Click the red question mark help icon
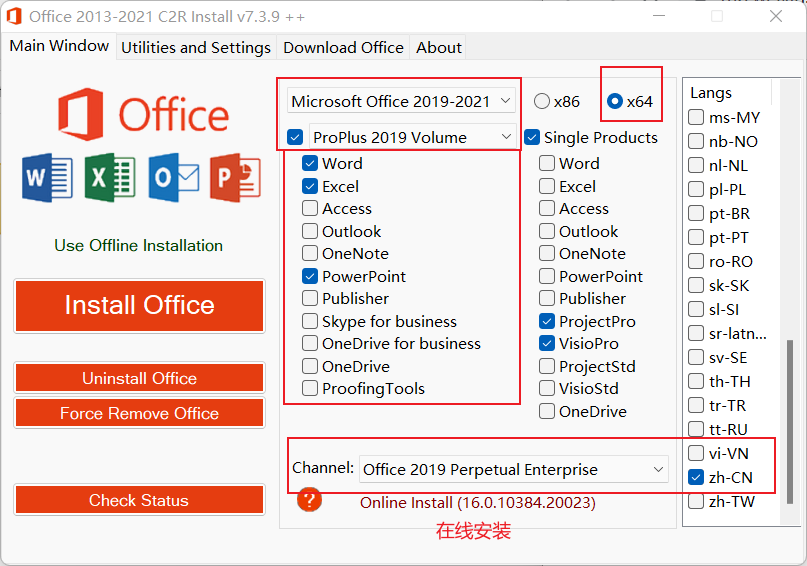Viewport: 807px width, 566px height. 311,500
